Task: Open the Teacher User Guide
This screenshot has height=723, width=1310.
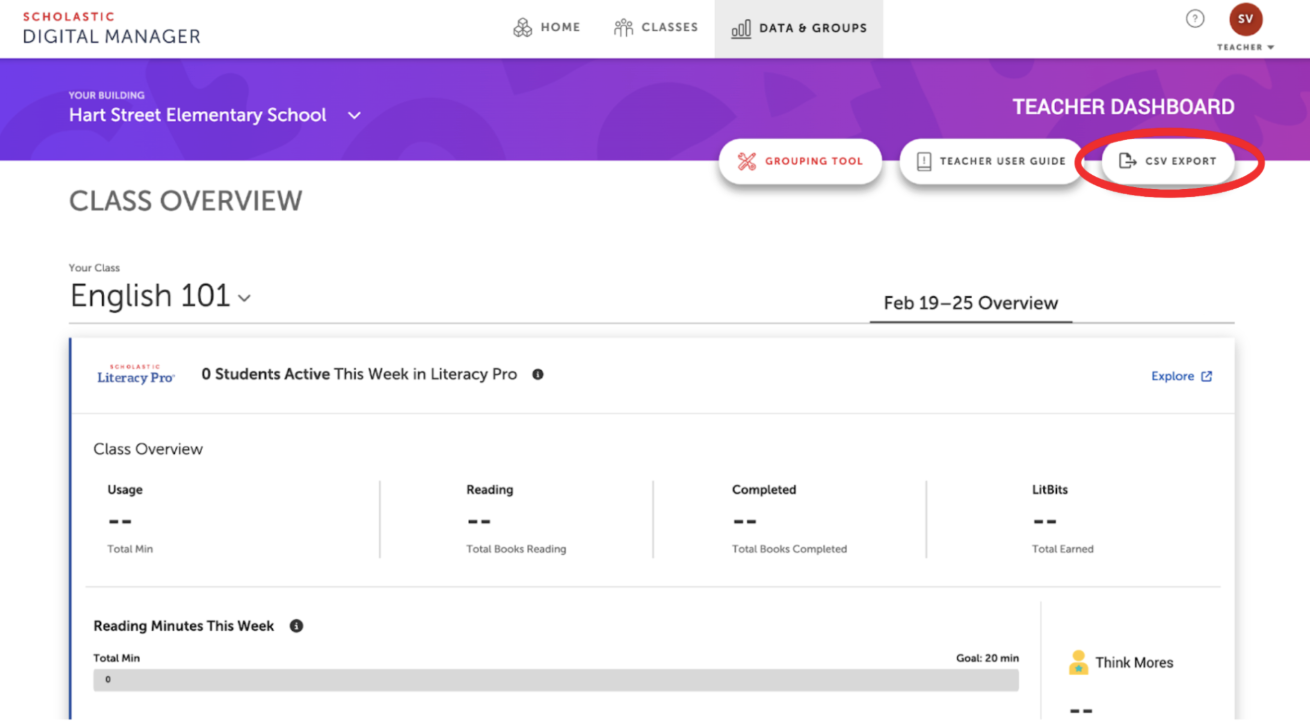Action: pyautogui.click(x=990, y=161)
